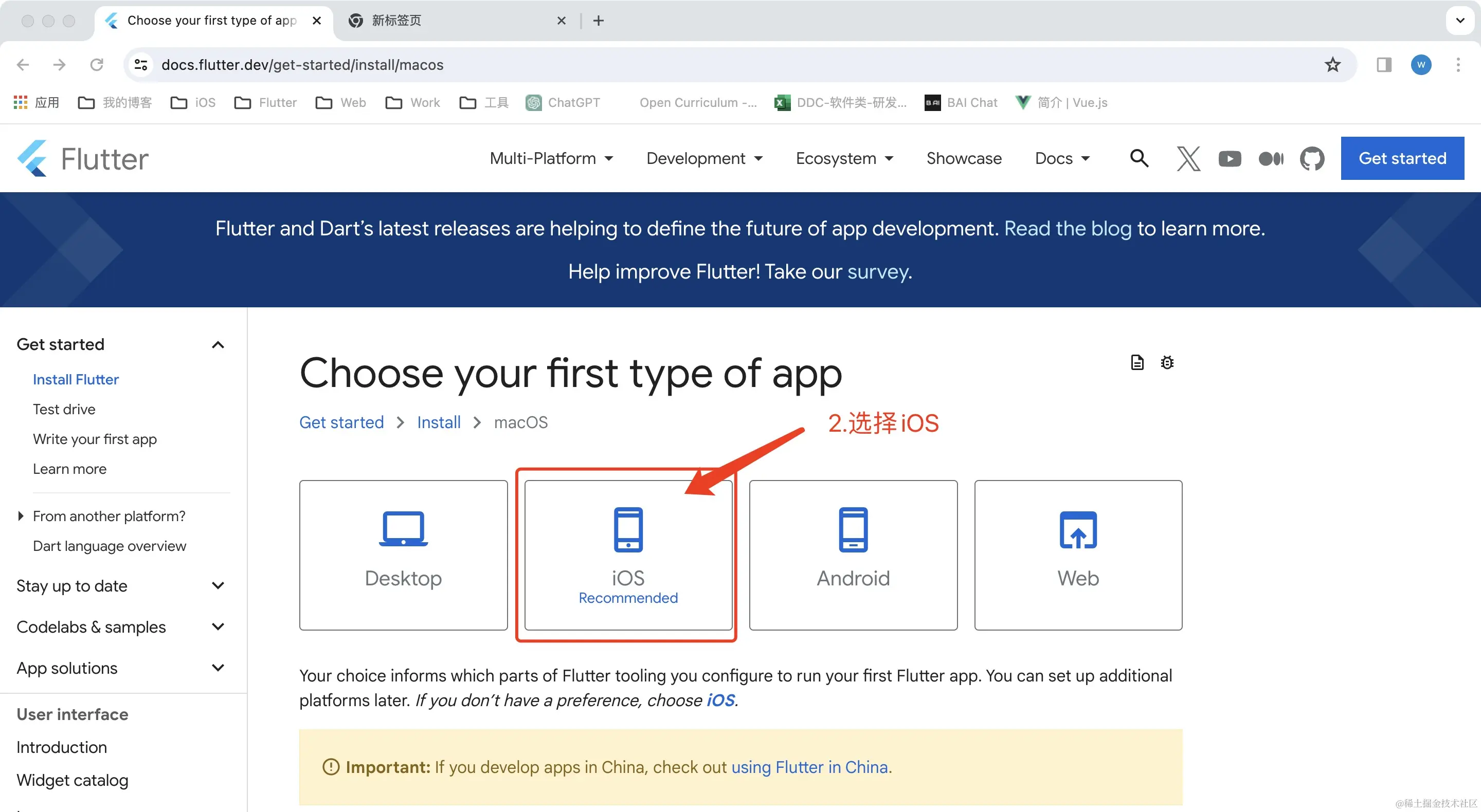Open Flutter's X (Twitter) icon link
This screenshot has height=812, width=1481.
(1188, 159)
